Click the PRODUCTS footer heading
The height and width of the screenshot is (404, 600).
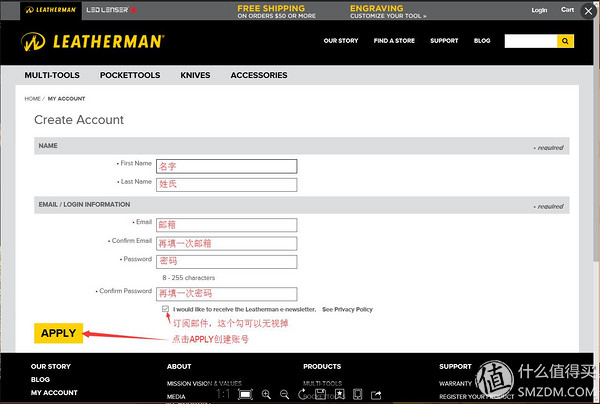322,366
